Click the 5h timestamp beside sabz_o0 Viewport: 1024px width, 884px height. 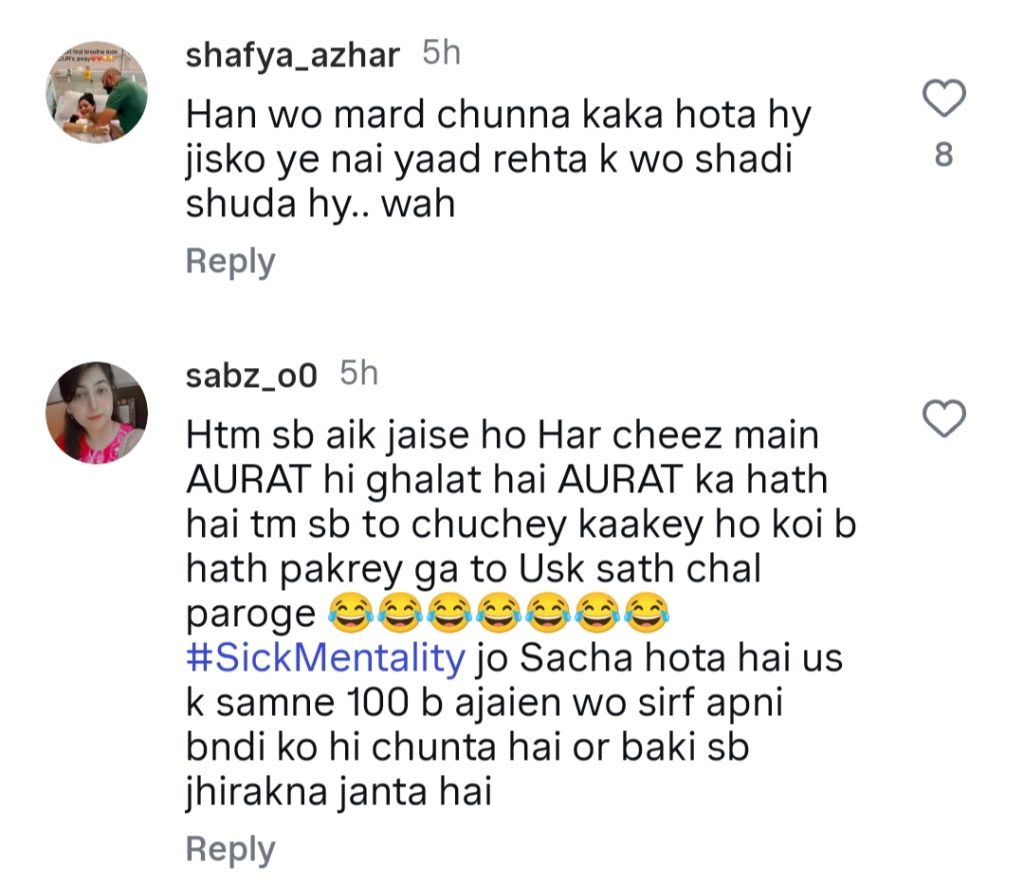click(x=359, y=375)
